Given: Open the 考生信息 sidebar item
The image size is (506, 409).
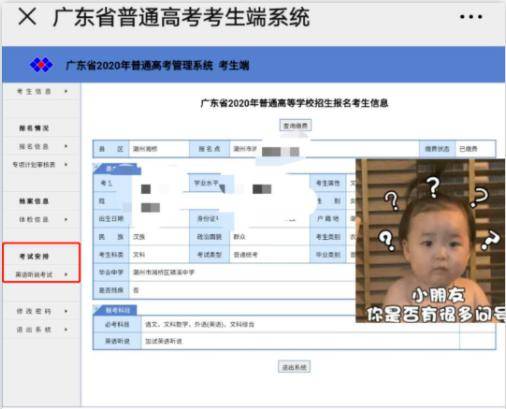Looking at the screenshot, I should (x=34, y=91).
